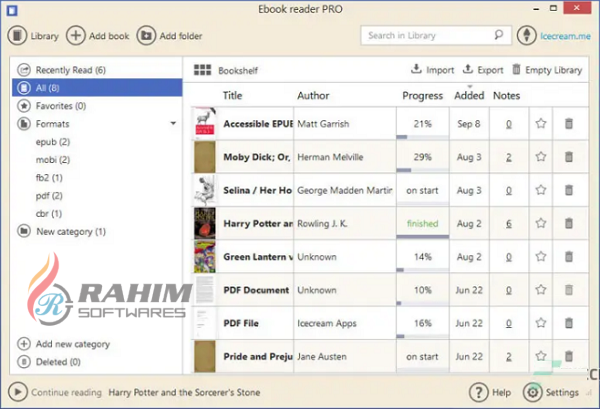Select Recently Read (6) category
This screenshot has width=600, height=409.
click(x=97, y=70)
